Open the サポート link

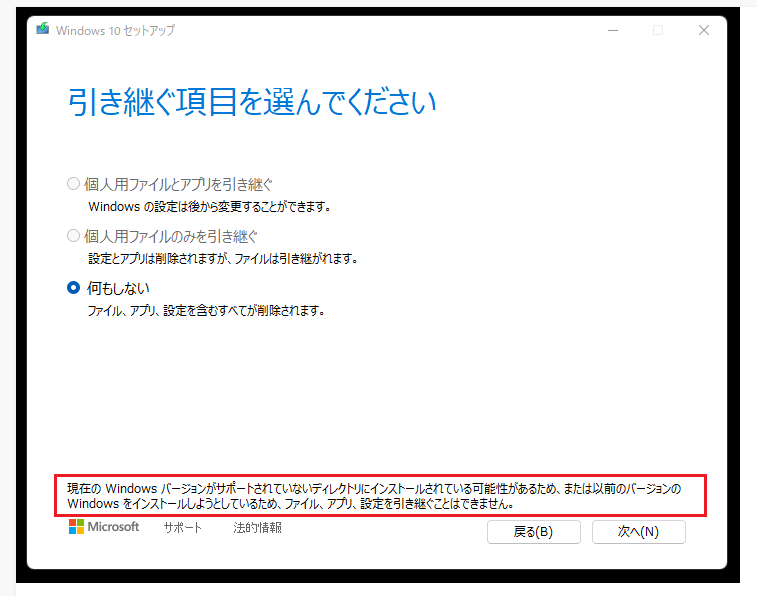tap(182, 527)
